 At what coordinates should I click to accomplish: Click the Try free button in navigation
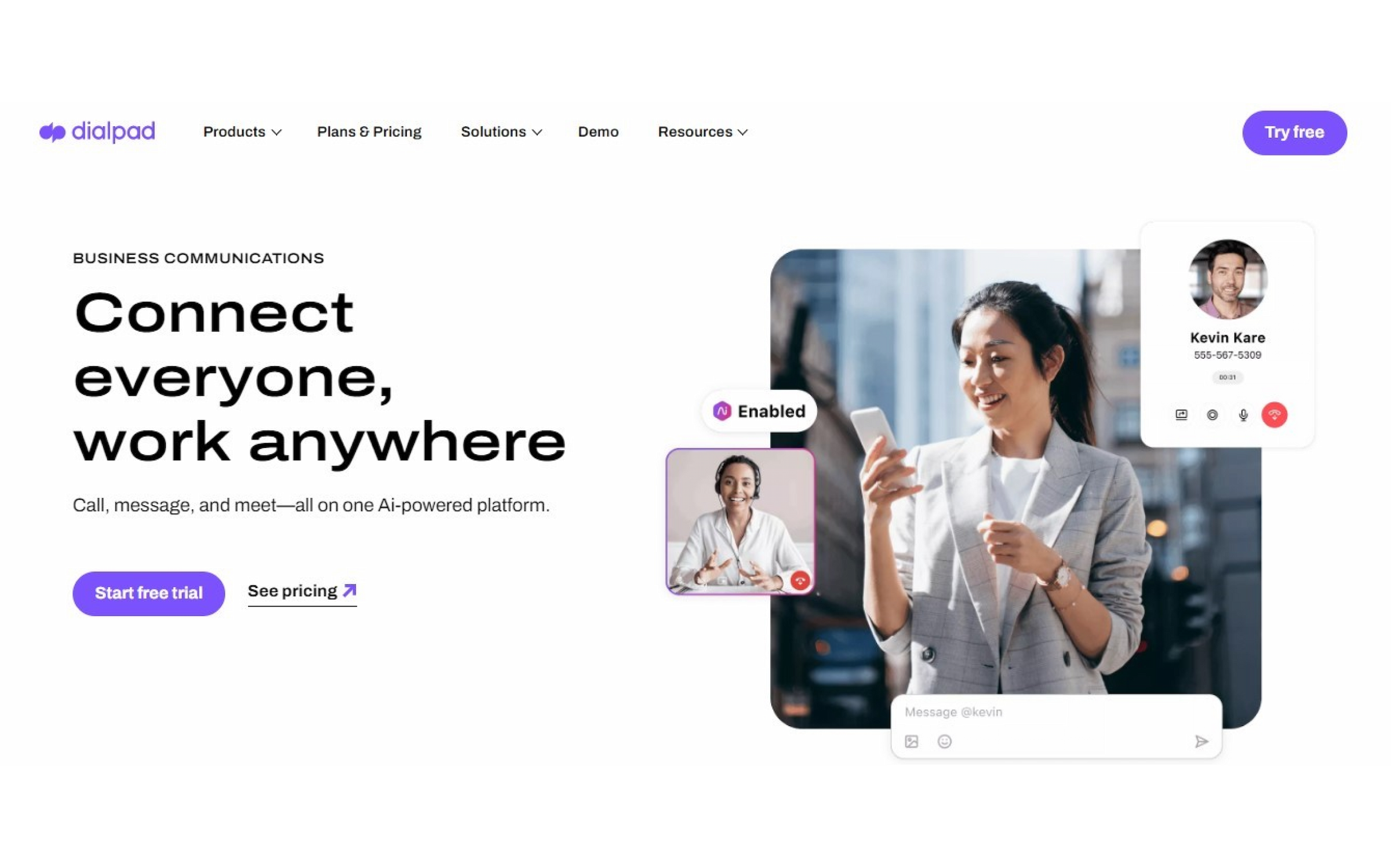pyautogui.click(x=1294, y=131)
